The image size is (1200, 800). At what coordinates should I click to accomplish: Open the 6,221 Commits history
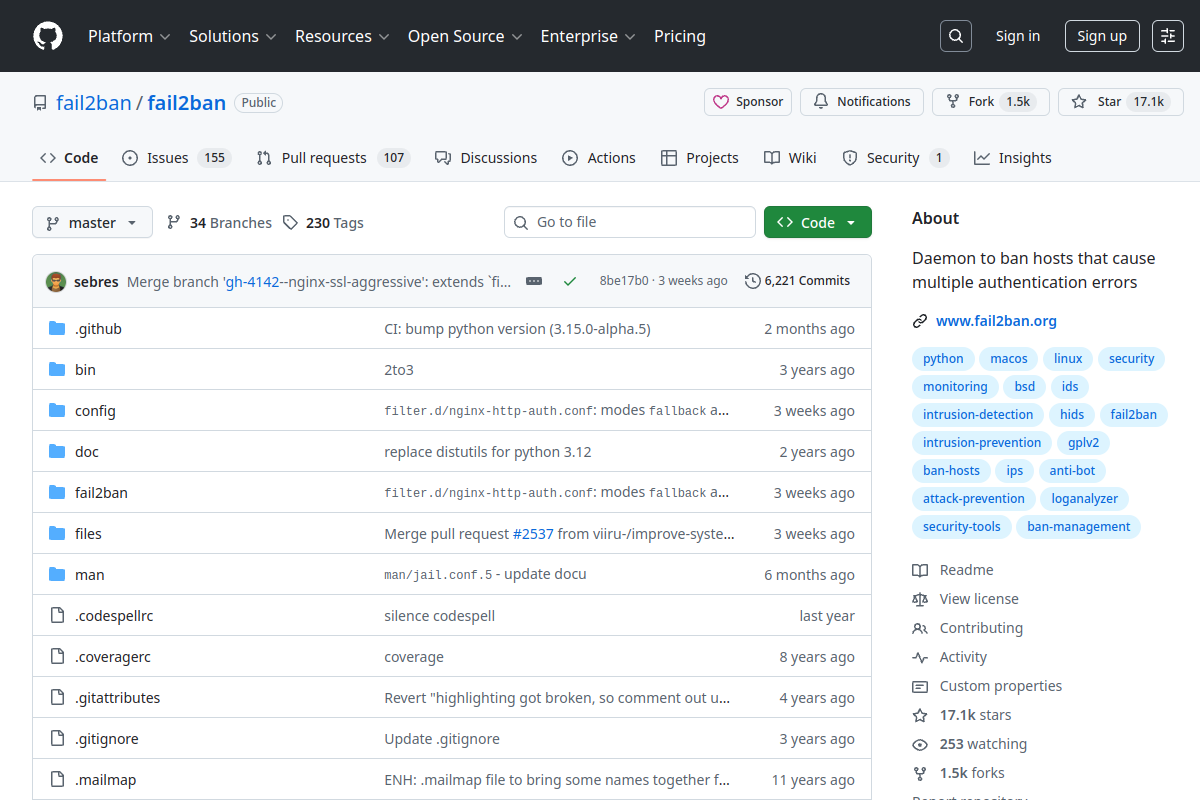click(797, 281)
